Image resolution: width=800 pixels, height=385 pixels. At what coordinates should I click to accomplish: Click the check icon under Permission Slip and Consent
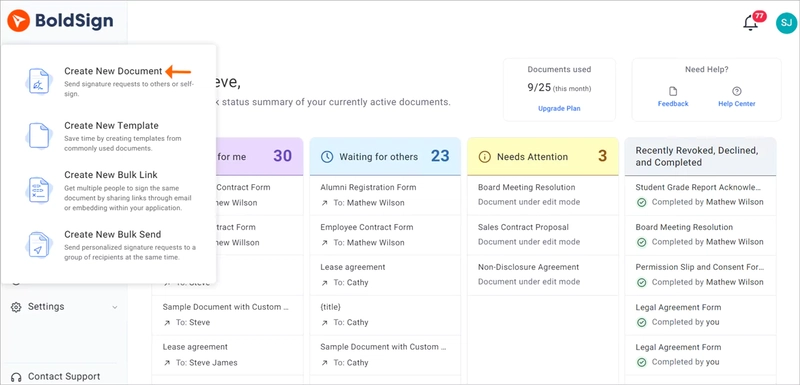(x=642, y=283)
